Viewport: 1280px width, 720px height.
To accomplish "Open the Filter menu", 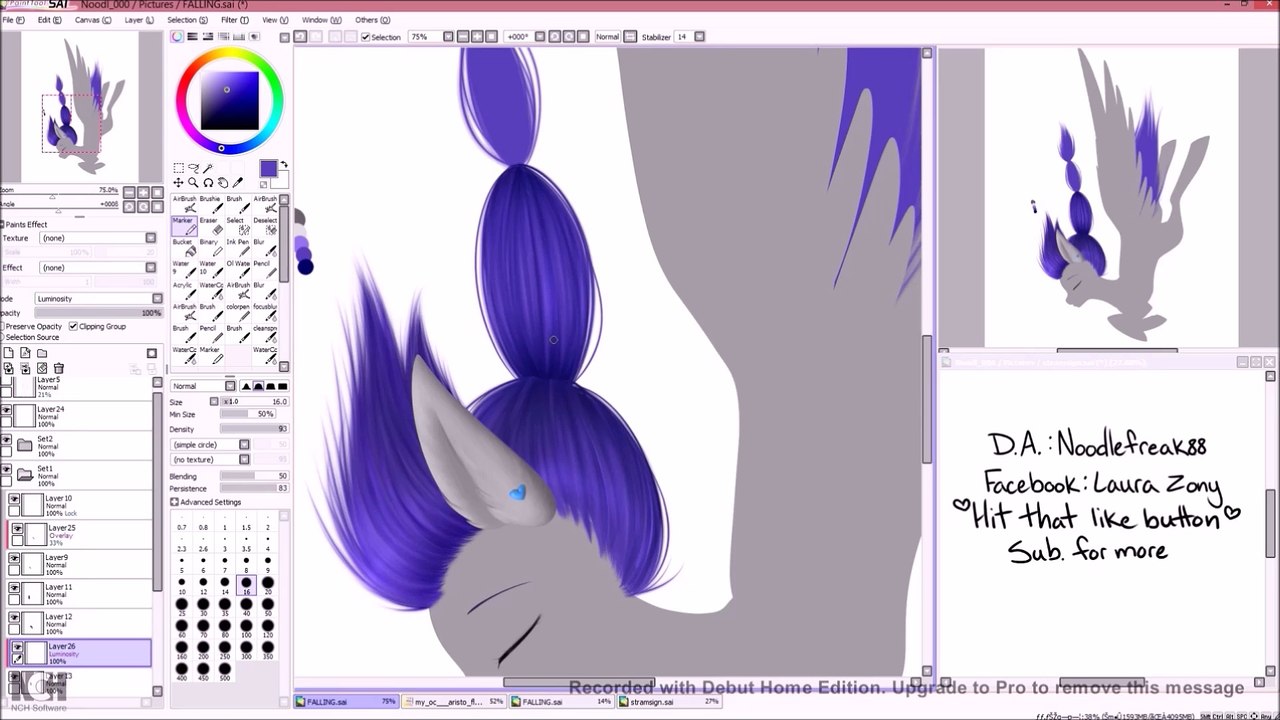I will pyautogui.click(x=233, y=20).
